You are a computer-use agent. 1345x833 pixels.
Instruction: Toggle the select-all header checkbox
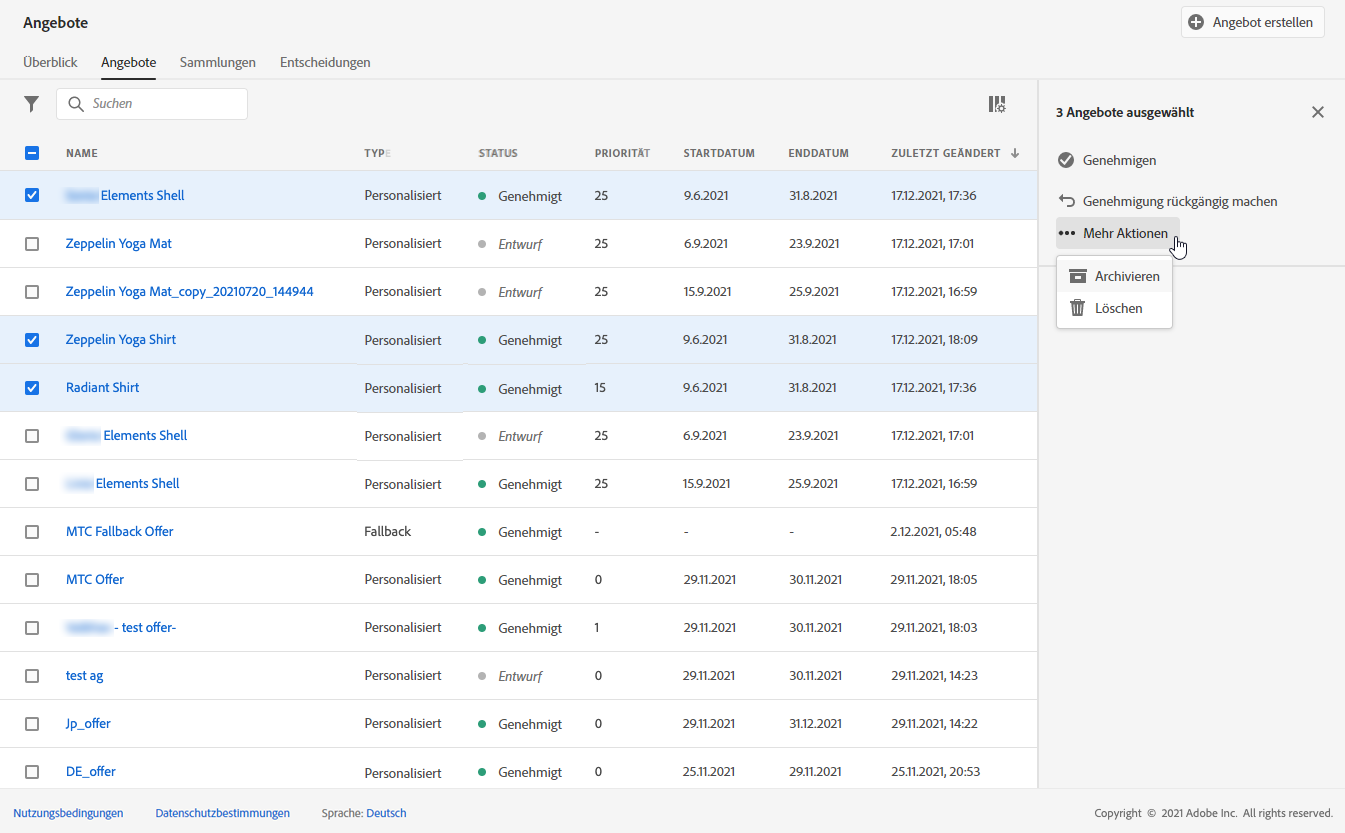(32, 153)
